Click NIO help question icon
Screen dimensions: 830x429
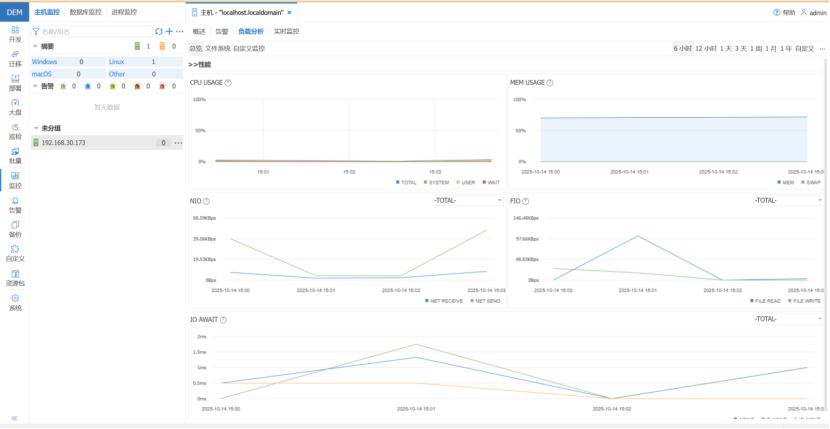(206, 201)
